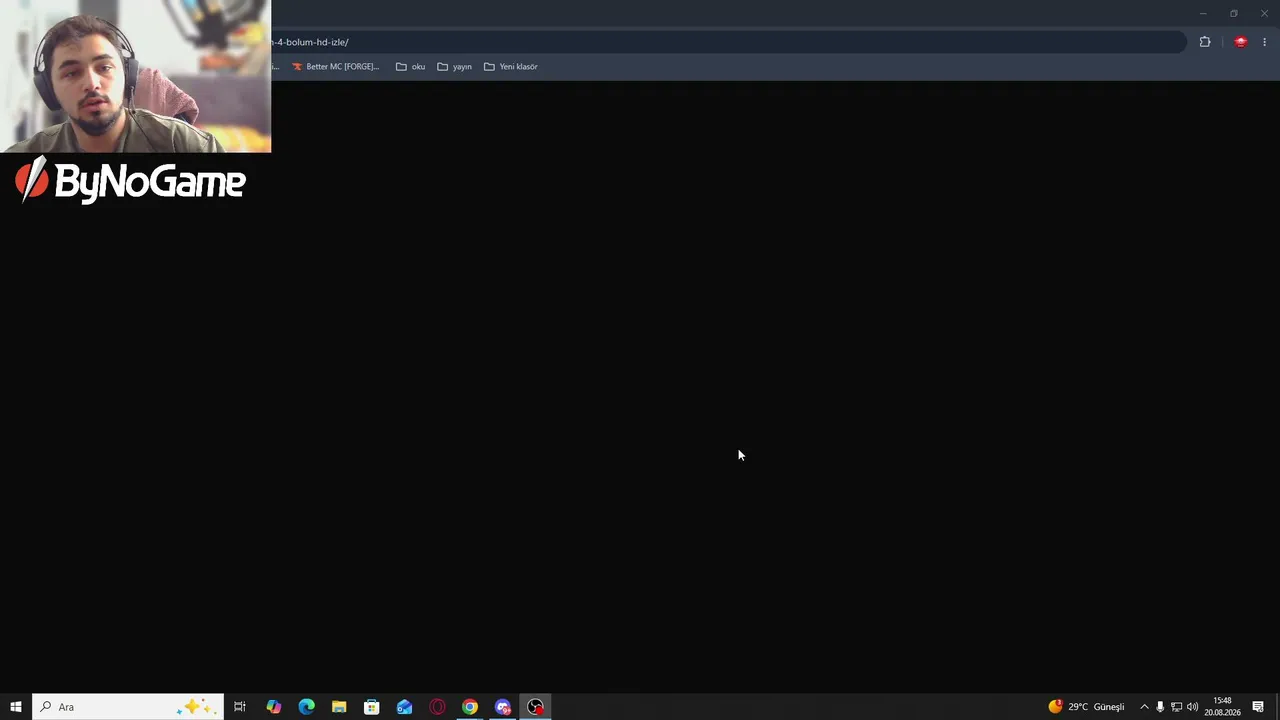Click the microphone tray icon
1280x720 pixels.
click(x=1160, y=707)
